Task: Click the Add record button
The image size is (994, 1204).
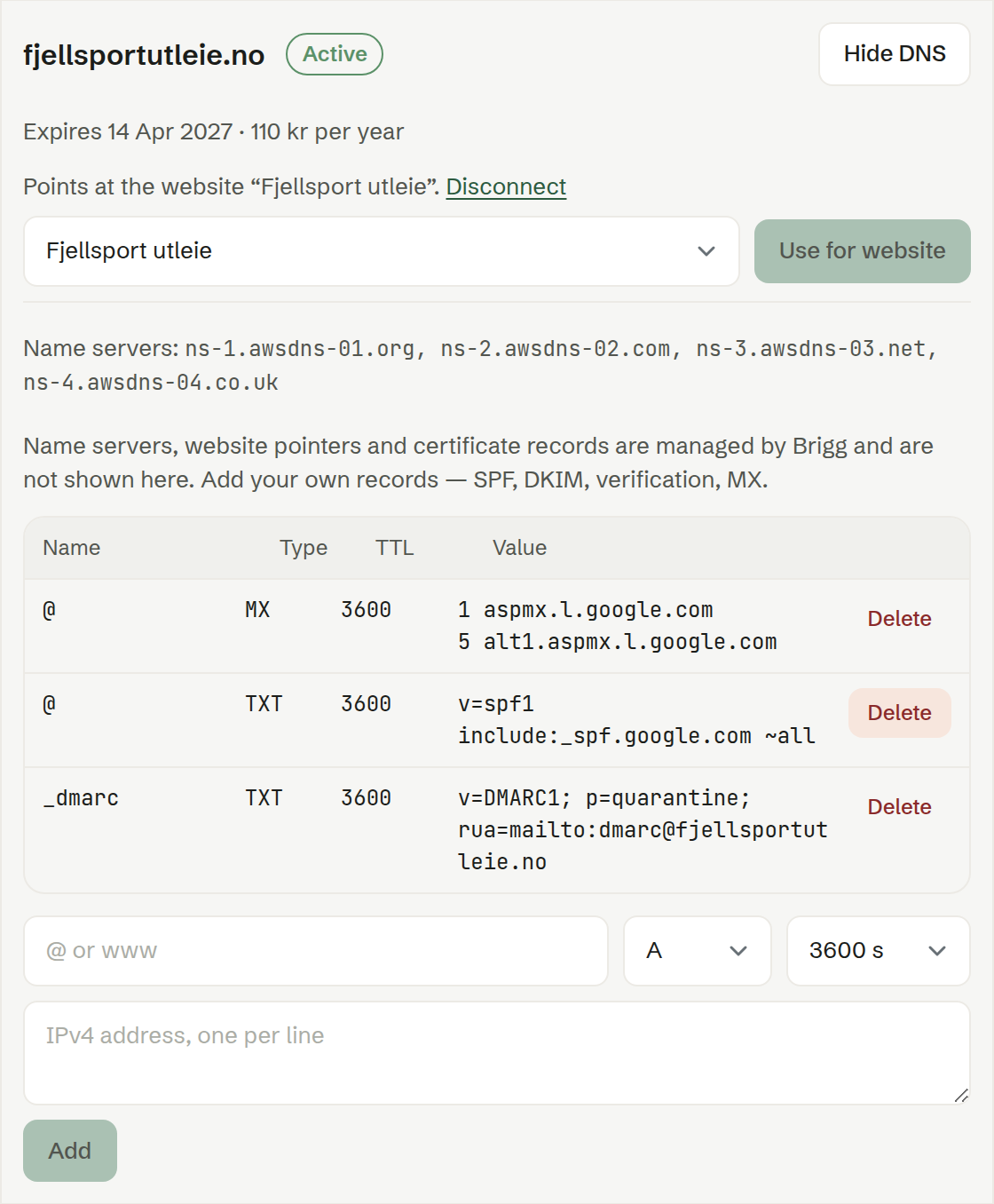Action: (70, 1151)
